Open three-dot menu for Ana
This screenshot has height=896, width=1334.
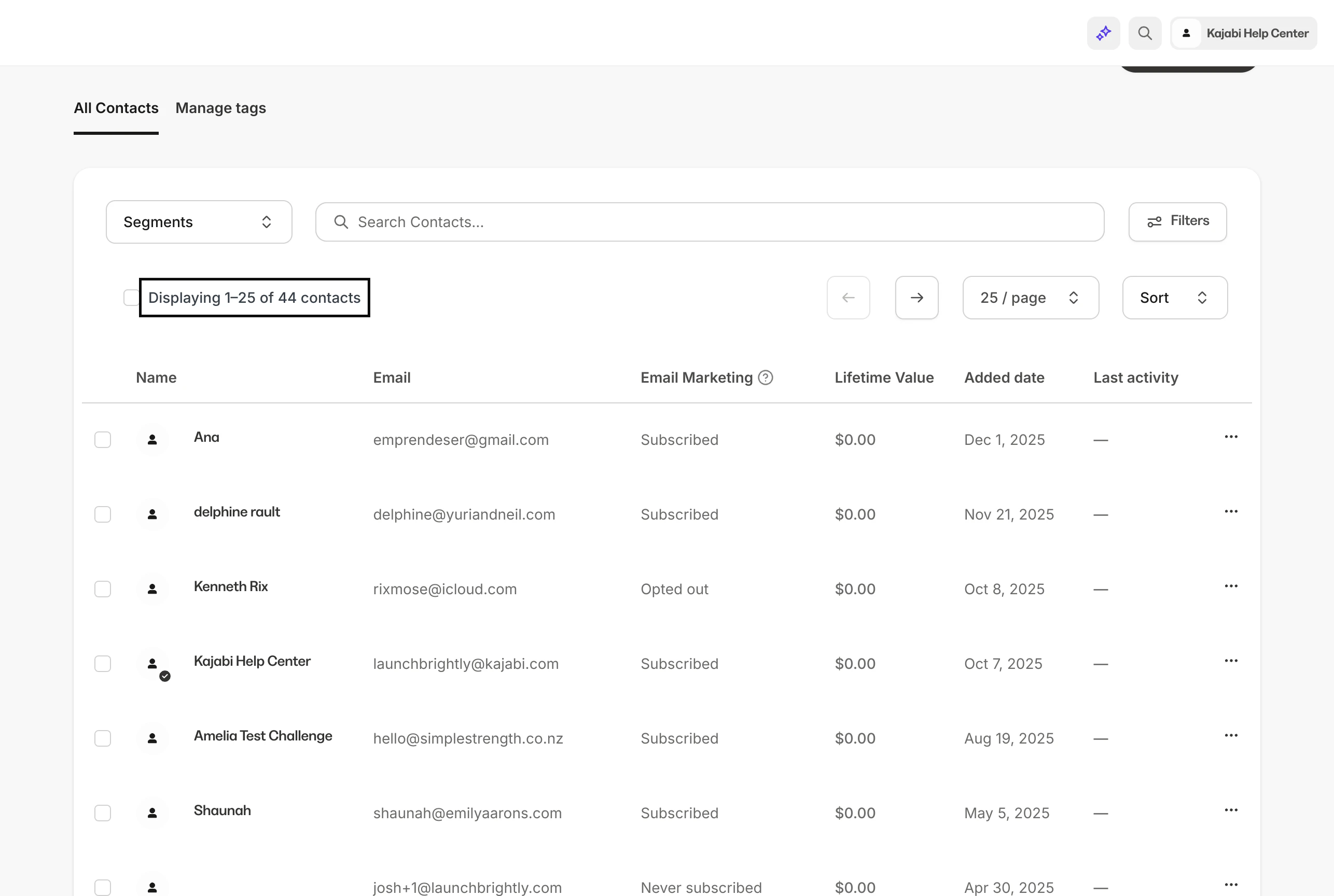click(x=1231, y=437)
